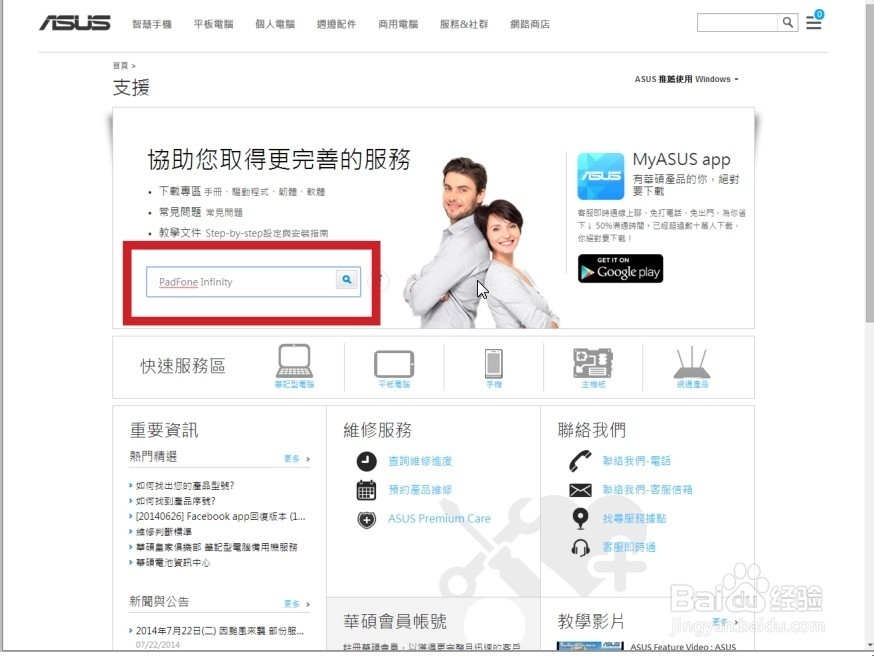Go to 首頁 breadcrumb link

[x=120, y=66]
